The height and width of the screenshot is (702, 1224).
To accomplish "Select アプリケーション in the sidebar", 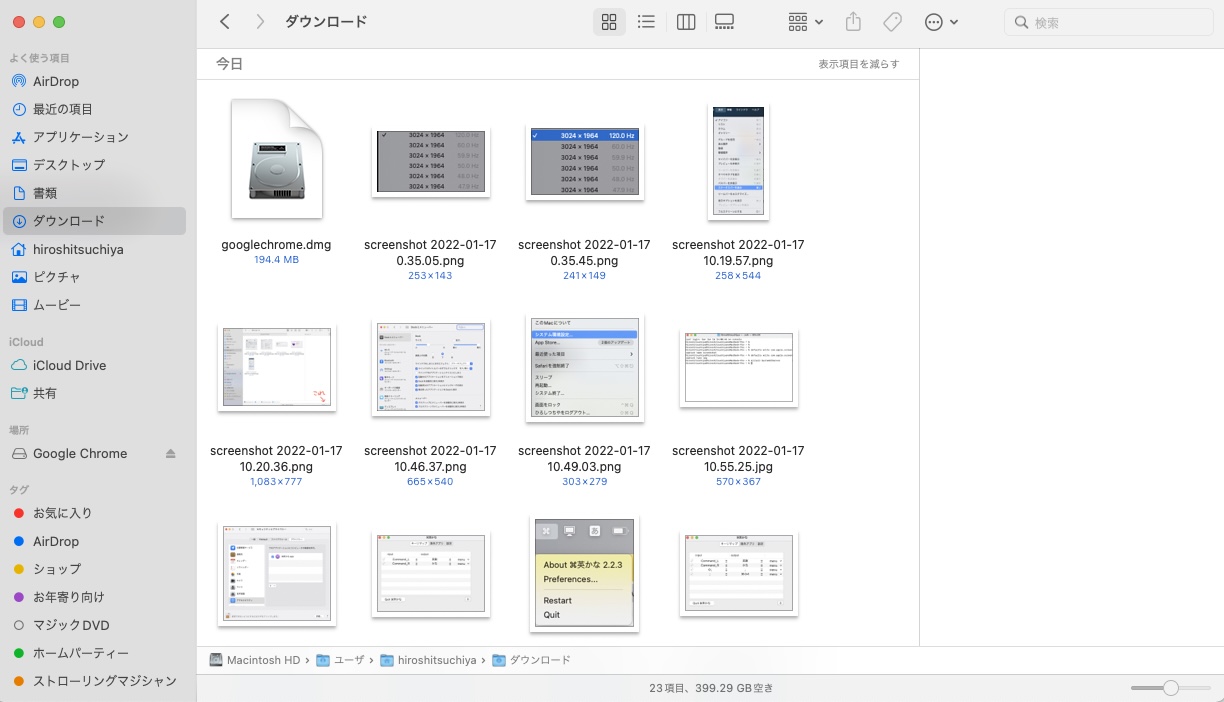I will 80,137.
